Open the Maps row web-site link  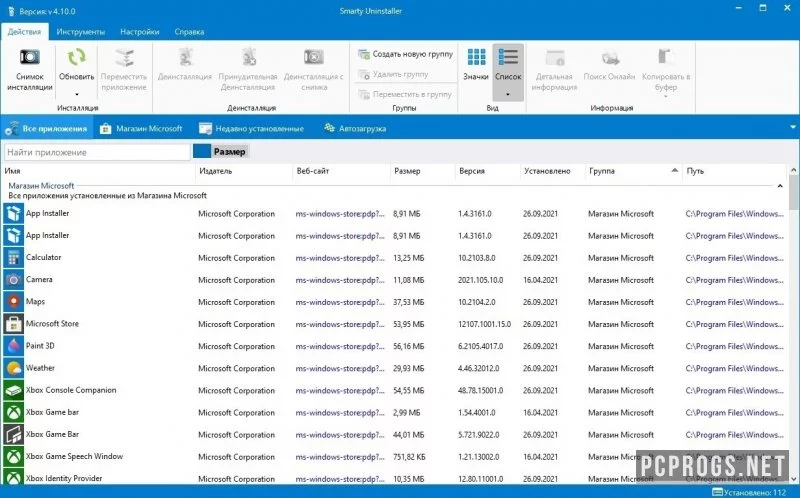click(x=340, y=302)
